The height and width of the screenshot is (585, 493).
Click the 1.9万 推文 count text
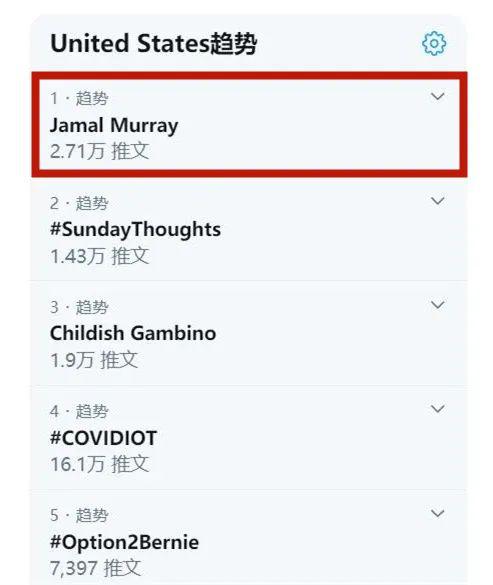click(94, 360)
